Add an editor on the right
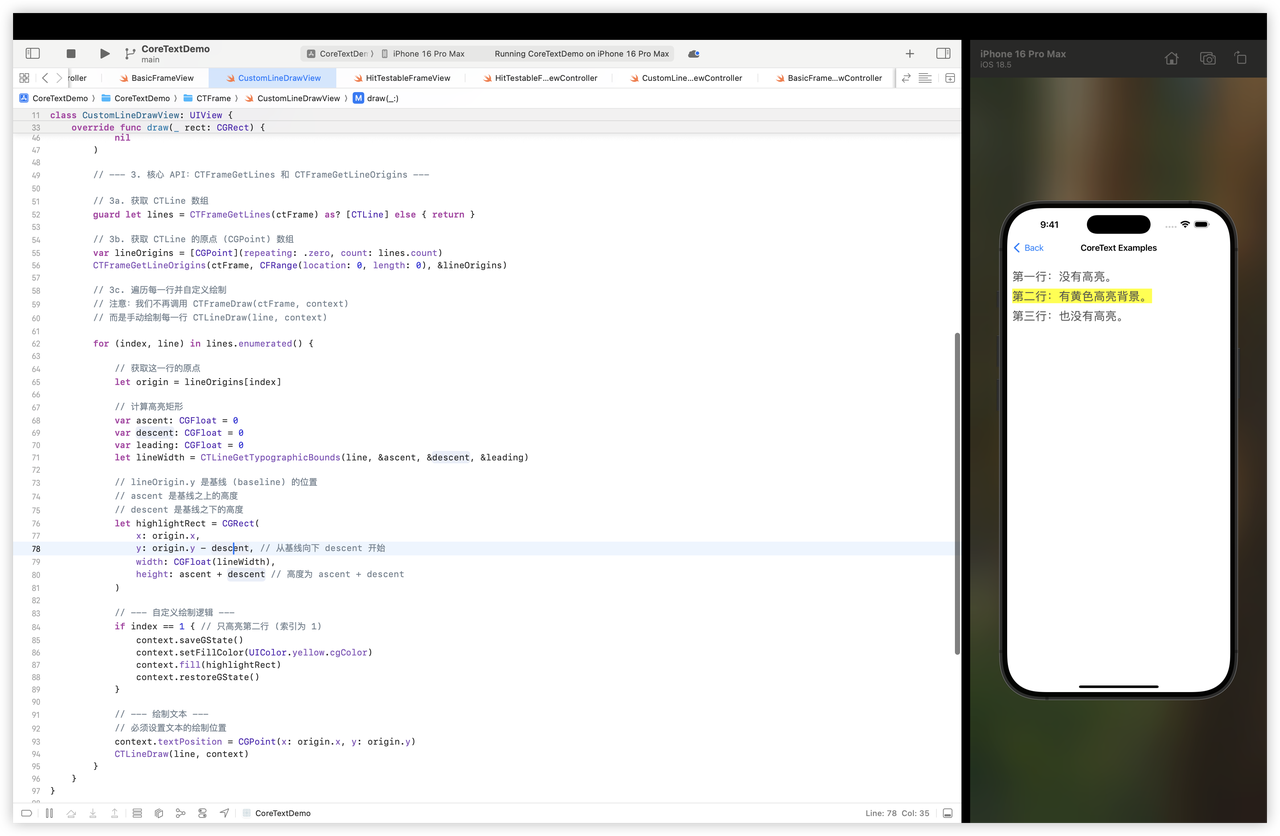 [x=950, y=78]
